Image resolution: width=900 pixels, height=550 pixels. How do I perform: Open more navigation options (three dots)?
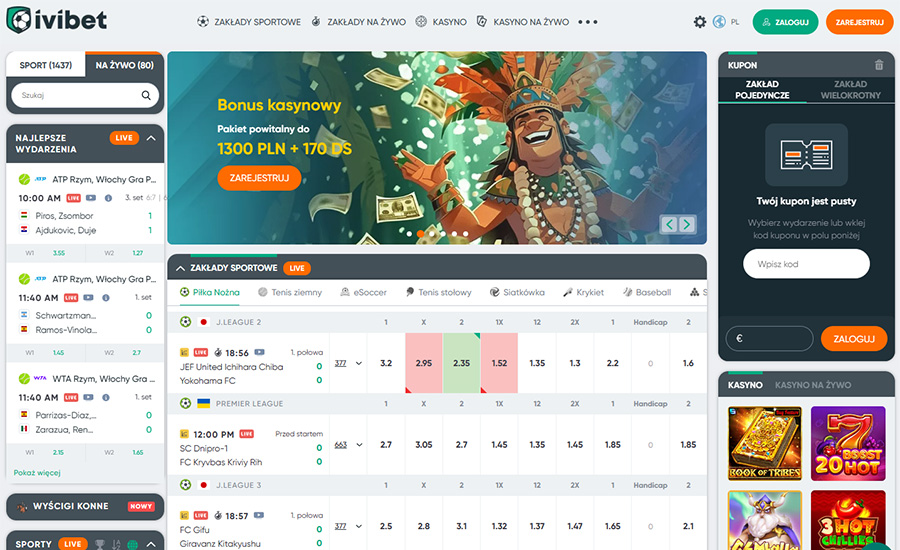(x=588, y=22)
